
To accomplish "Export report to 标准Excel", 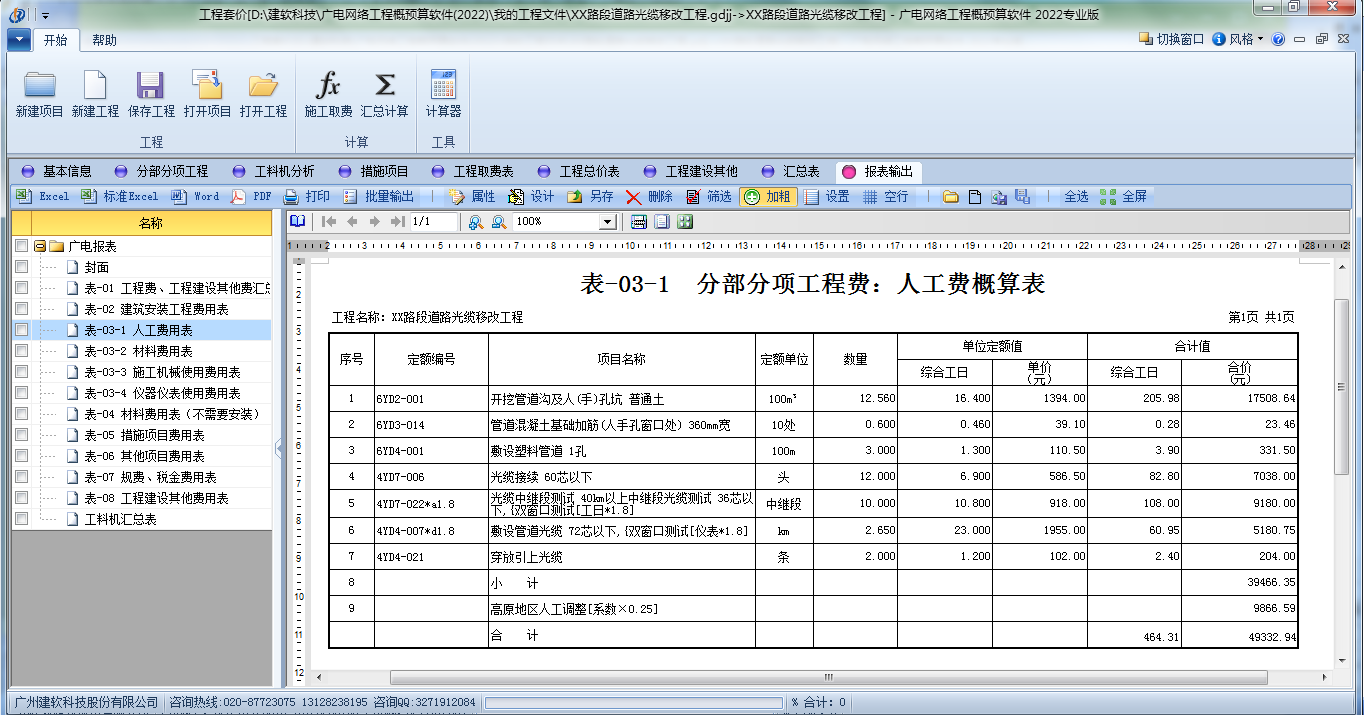I will [119, 197].
